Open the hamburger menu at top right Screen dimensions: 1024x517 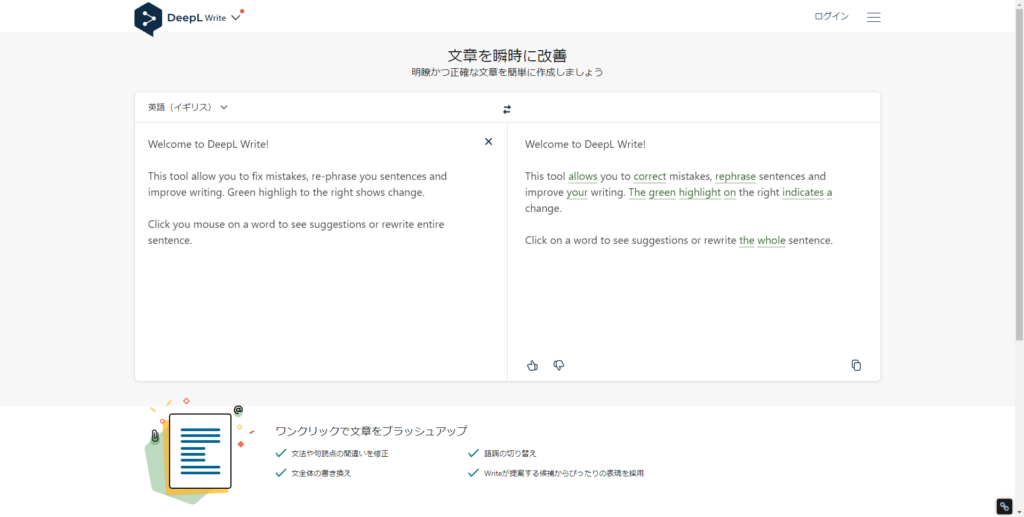coord(874,18)
